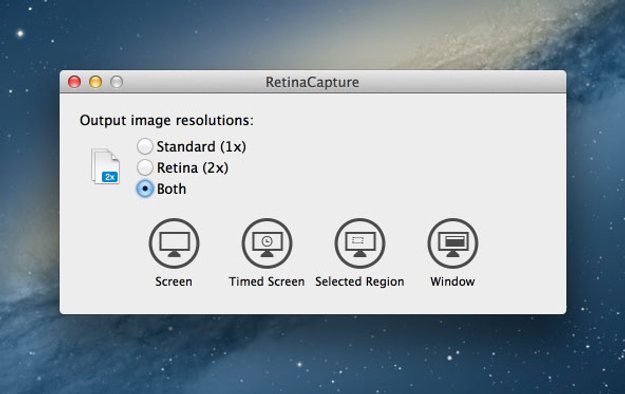Choose the Retina (2x) resolution option
Screen dimensions: 625x394
pos(145,167)
